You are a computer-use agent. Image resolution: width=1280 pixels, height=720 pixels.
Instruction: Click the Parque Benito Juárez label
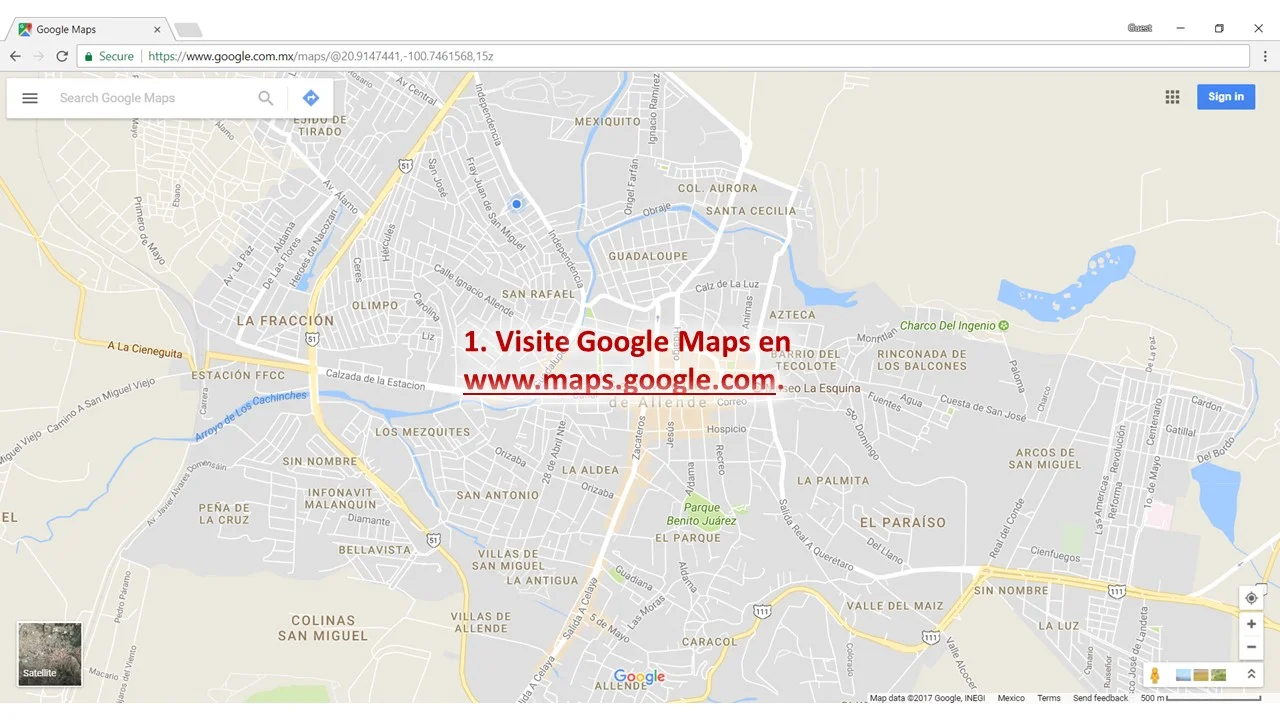click(702, 514)
